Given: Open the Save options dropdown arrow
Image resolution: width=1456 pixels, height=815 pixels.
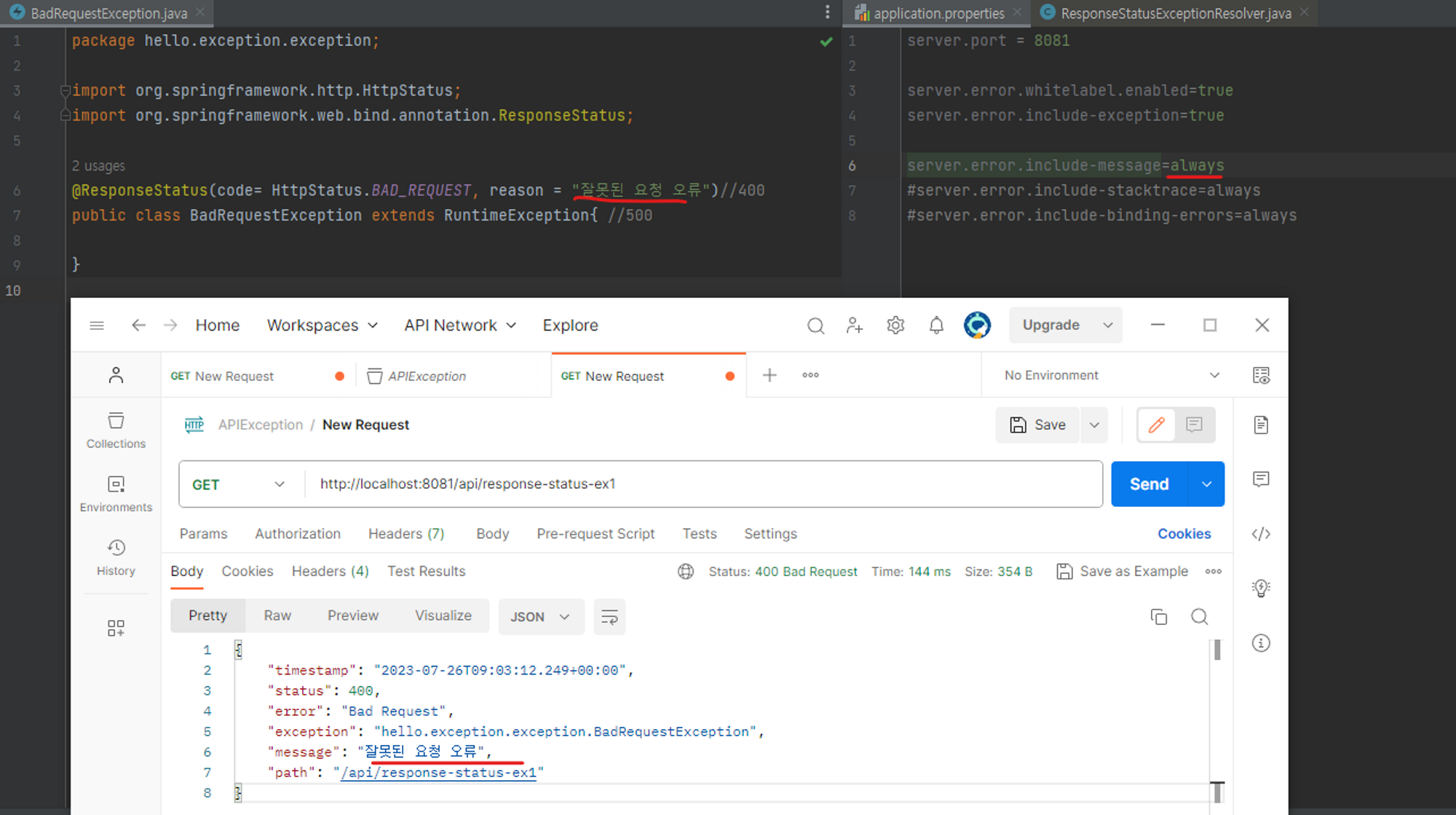Looking at the screenshot, I should (1094, 425).
